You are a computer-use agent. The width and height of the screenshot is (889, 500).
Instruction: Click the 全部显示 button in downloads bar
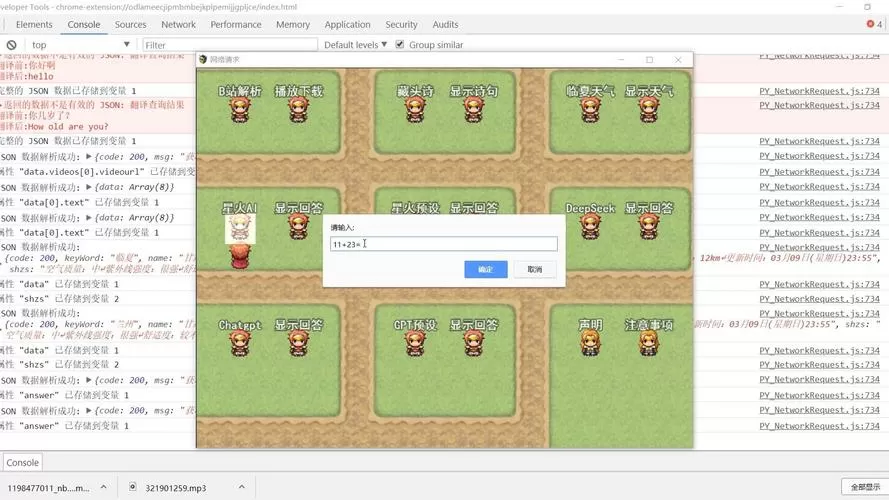click(865, 487)
